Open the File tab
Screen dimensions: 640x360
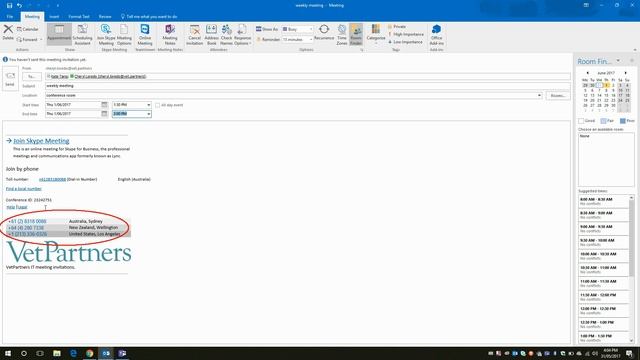click(10, 17)
